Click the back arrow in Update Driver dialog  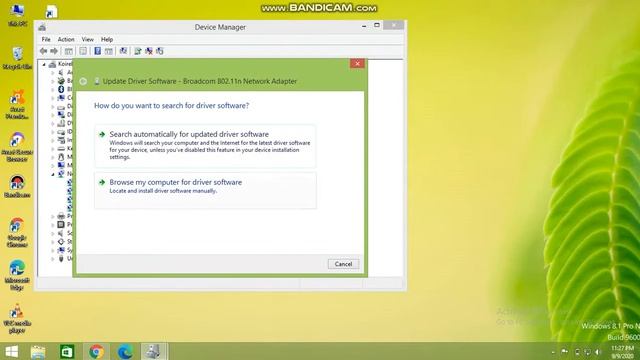[83, 81]
